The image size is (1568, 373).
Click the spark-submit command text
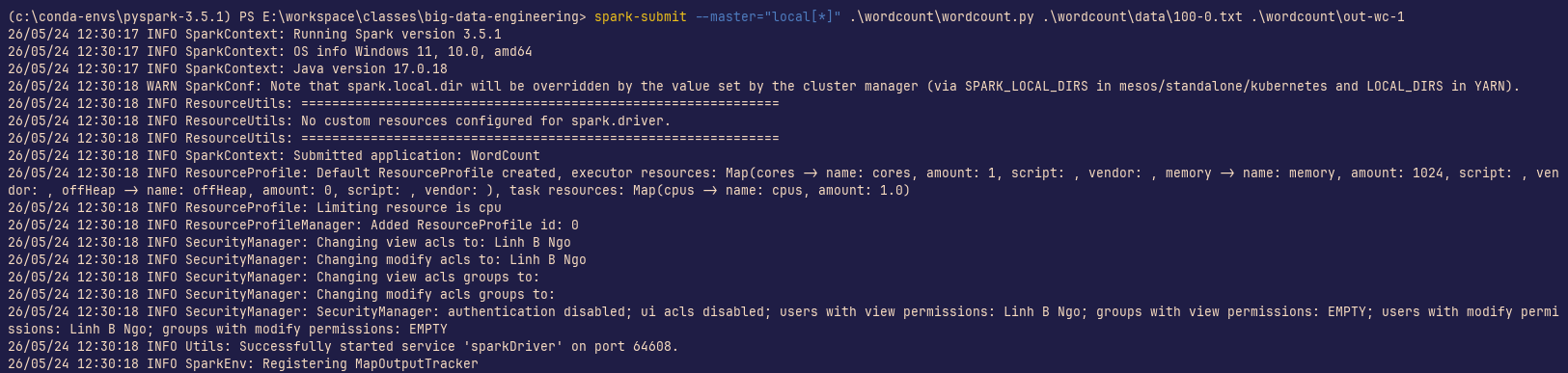pyautogui.click(x=641, y=16)
